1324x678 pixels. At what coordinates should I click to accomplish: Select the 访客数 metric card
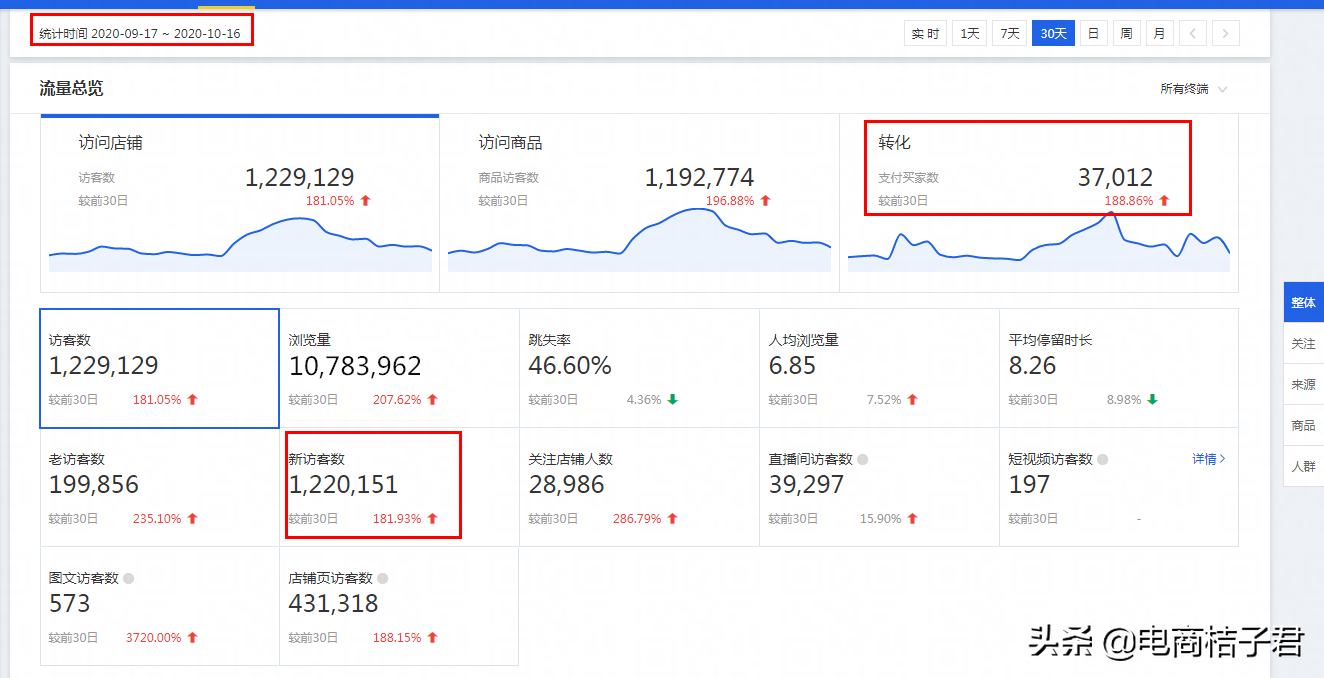tap(159, 368)
